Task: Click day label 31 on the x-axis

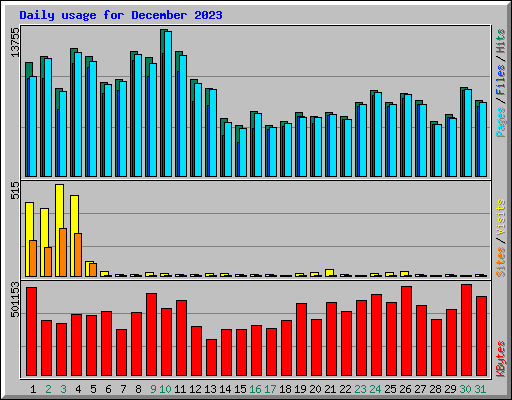Action: point(480,389)
